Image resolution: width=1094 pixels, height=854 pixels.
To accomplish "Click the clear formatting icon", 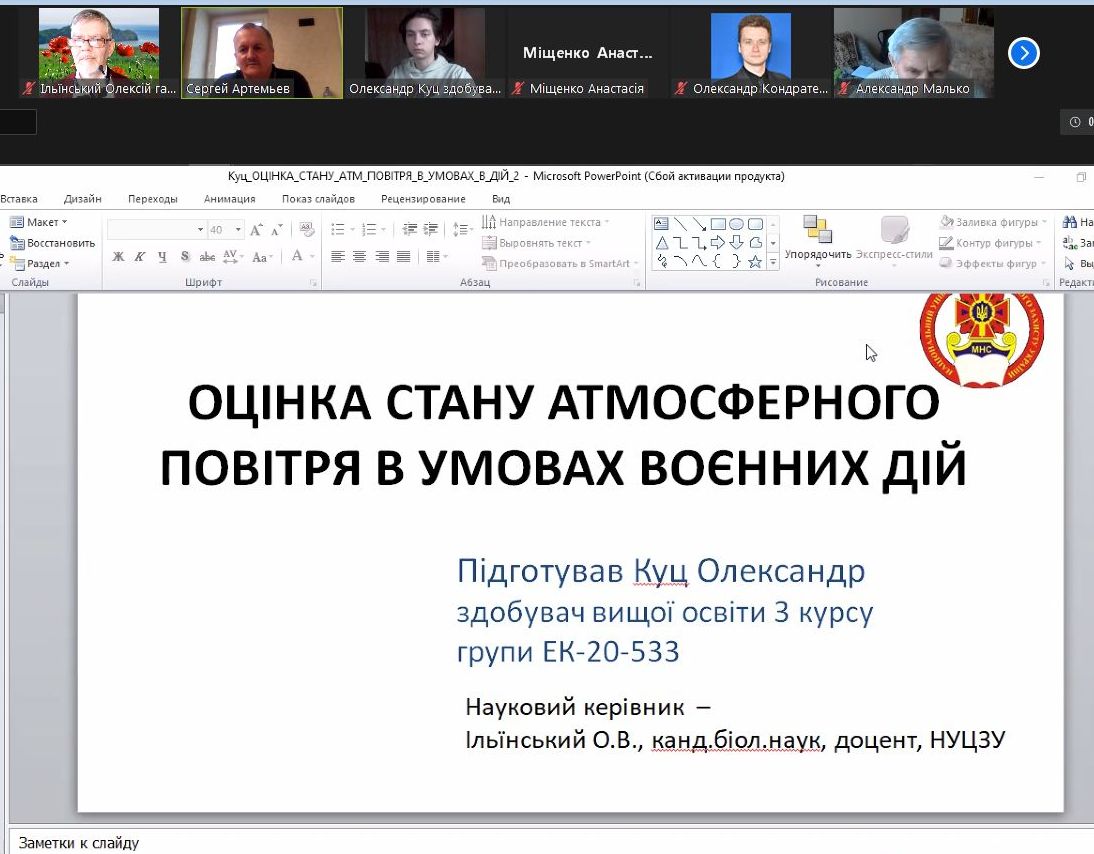I will (307, 230).
